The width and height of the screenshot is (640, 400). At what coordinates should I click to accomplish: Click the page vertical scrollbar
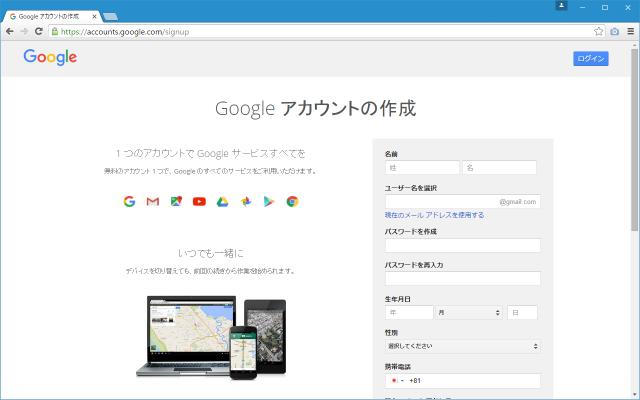pyautogui.click(x=634, y=150)
